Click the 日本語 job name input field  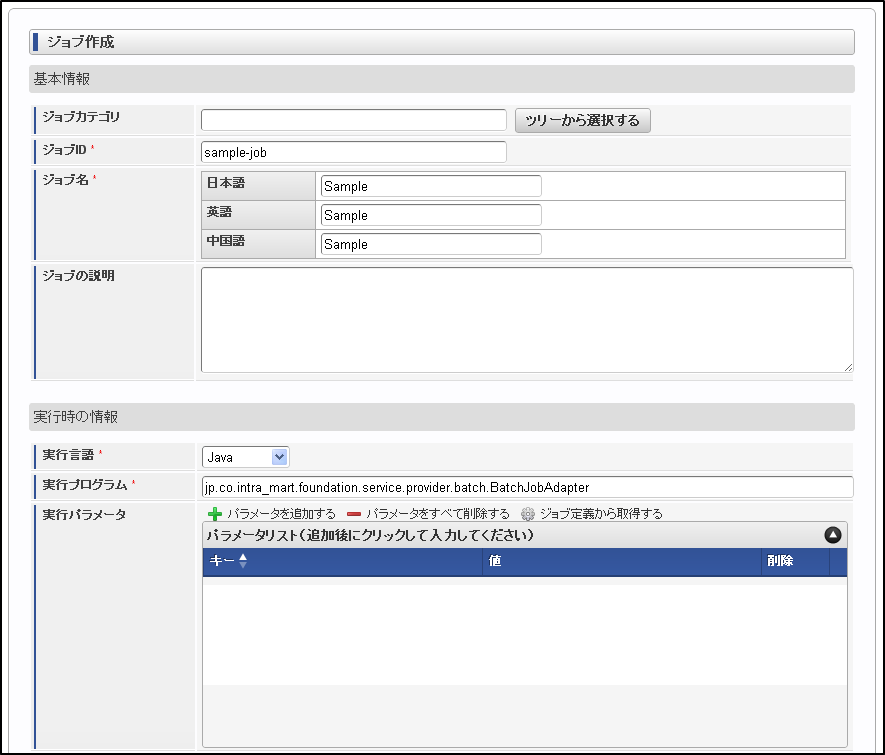pyautogui.click(x=431, y=186)
